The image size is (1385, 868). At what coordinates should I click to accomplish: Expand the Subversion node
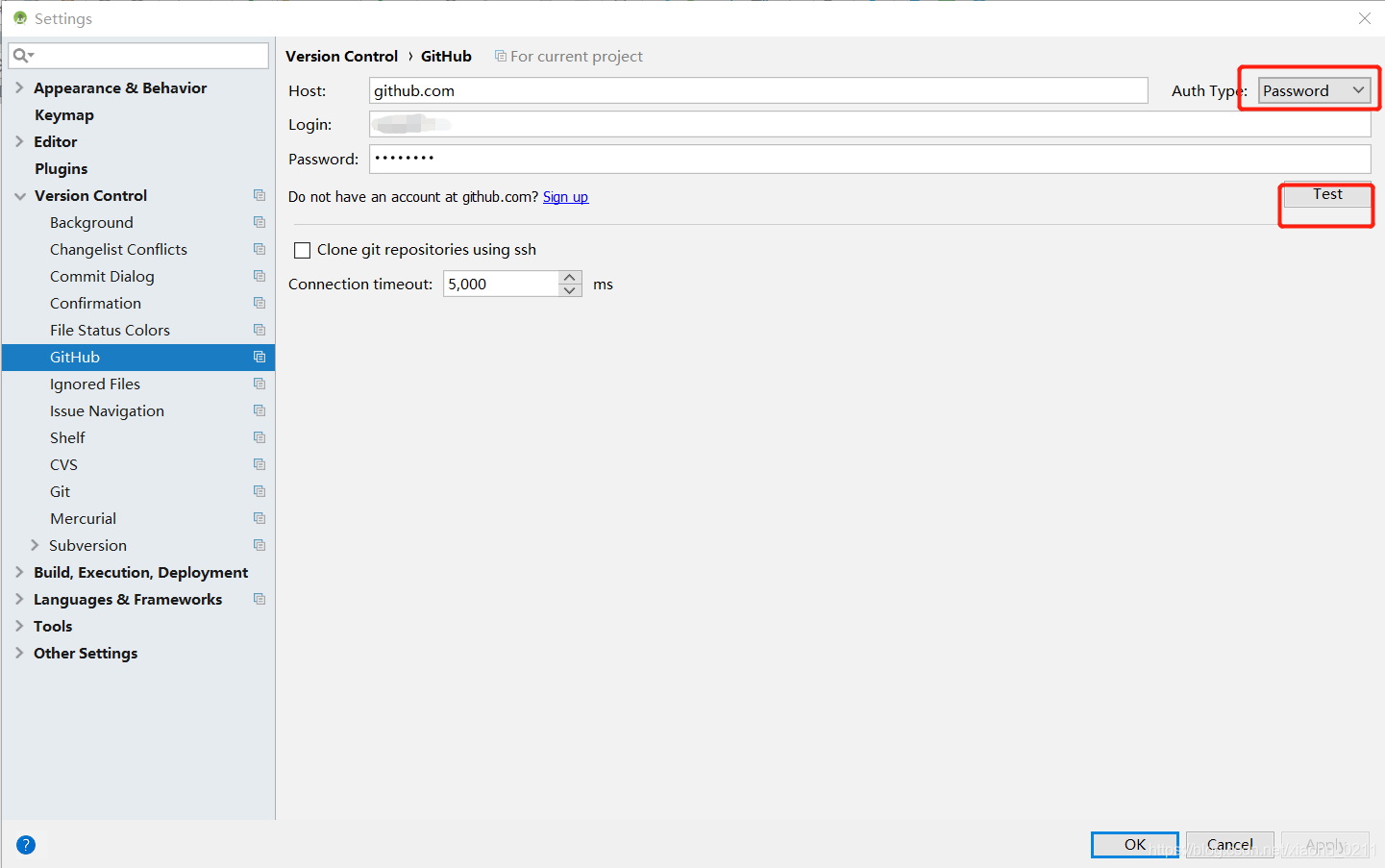35,545
